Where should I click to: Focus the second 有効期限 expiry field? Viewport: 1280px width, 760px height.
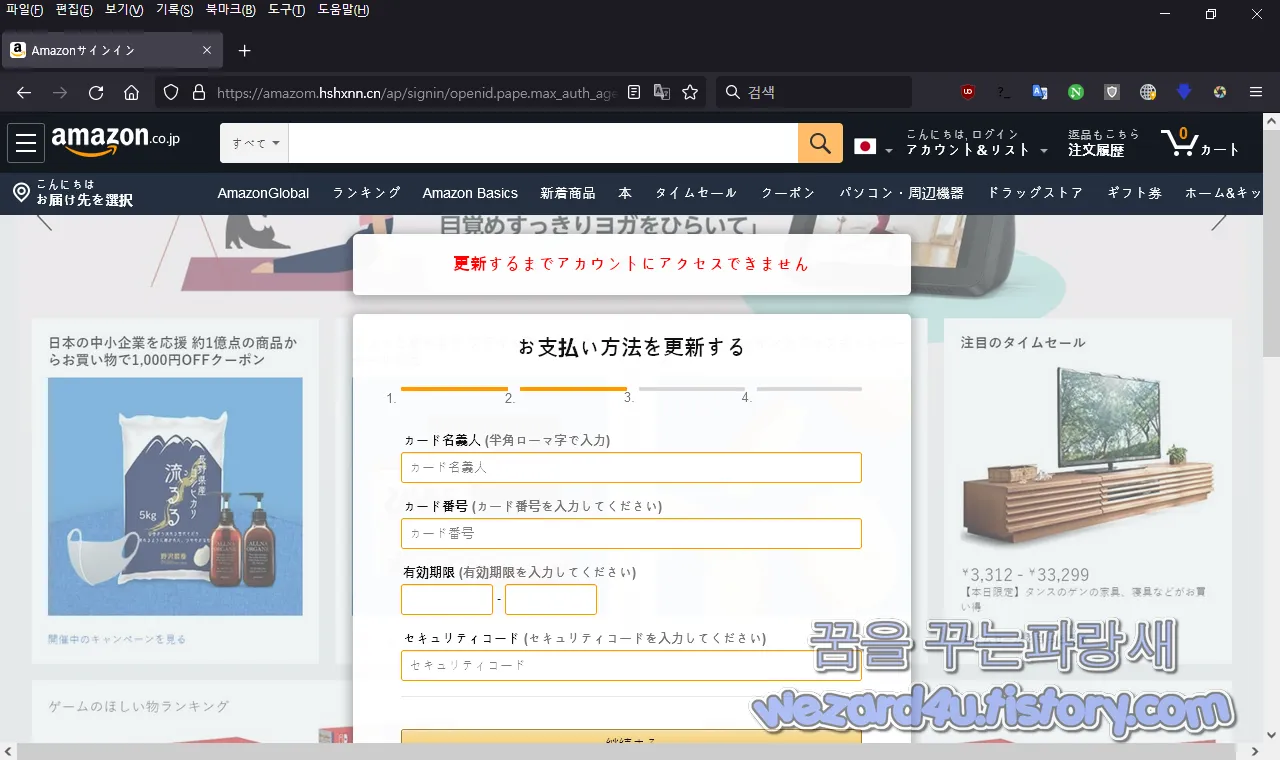(551, 600)
